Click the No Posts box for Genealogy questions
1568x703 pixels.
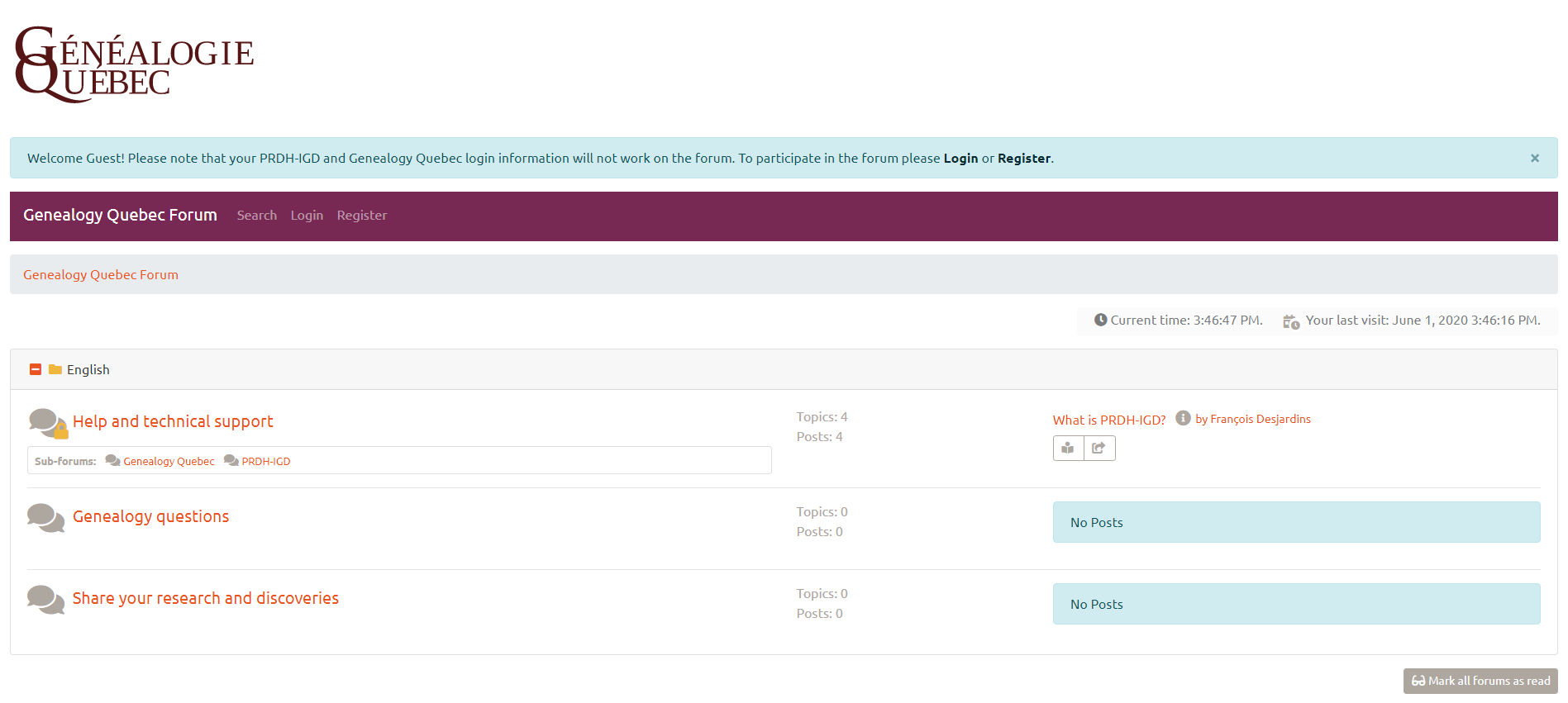(x=1296, y=522)
